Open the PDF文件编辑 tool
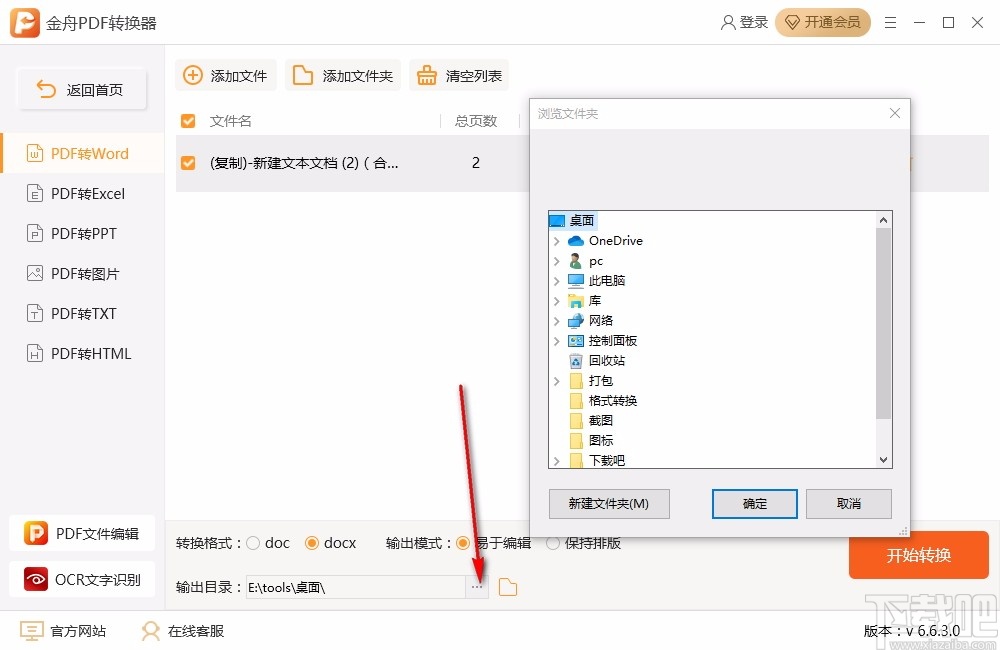 click(82, 533)
